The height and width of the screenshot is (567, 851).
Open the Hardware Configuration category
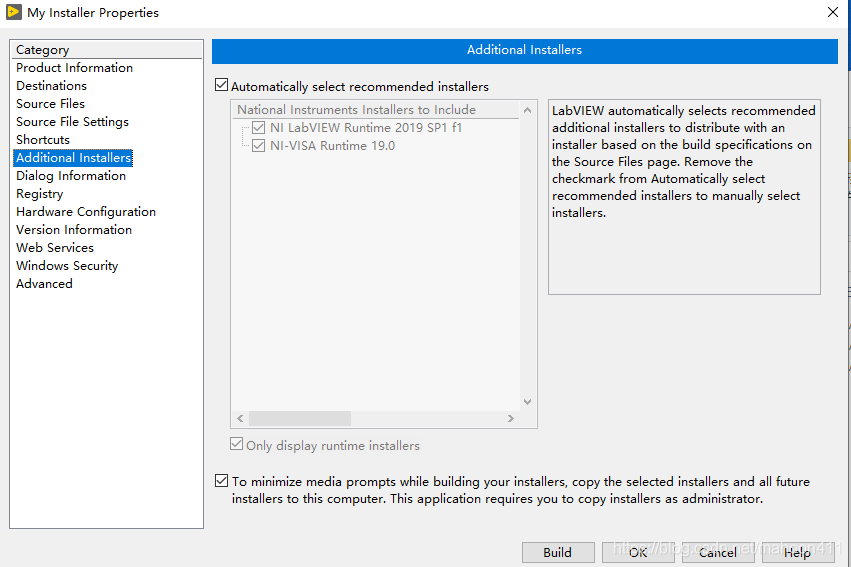86,212
